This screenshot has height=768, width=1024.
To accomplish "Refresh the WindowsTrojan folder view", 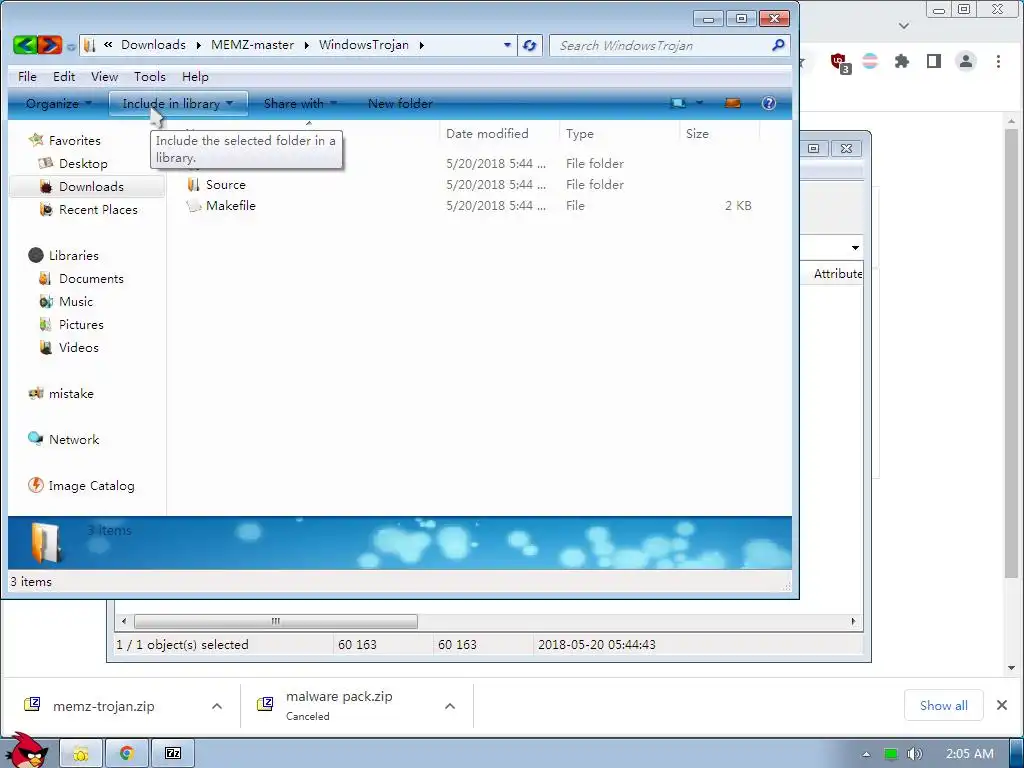I will point(530,45).
